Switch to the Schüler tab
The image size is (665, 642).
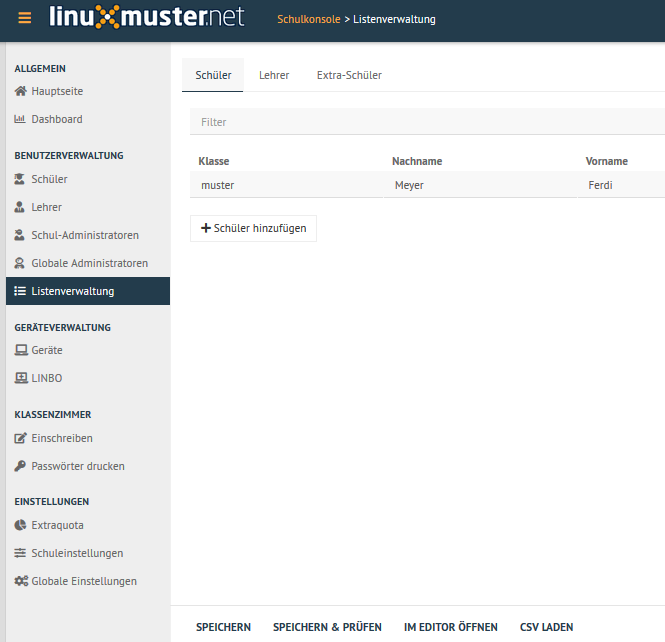213,75
